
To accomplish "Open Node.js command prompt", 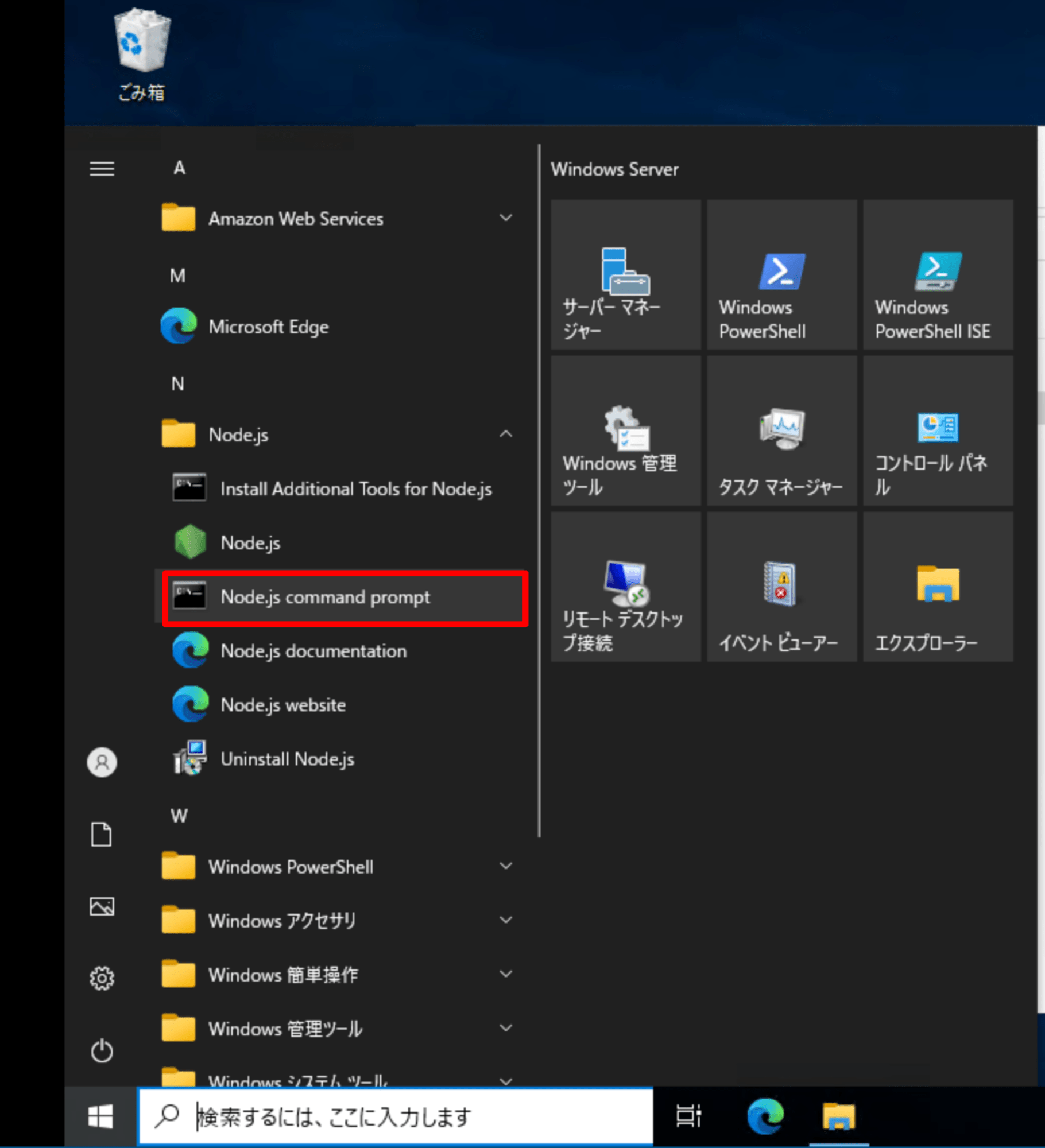I will click(x=341, y=597).
